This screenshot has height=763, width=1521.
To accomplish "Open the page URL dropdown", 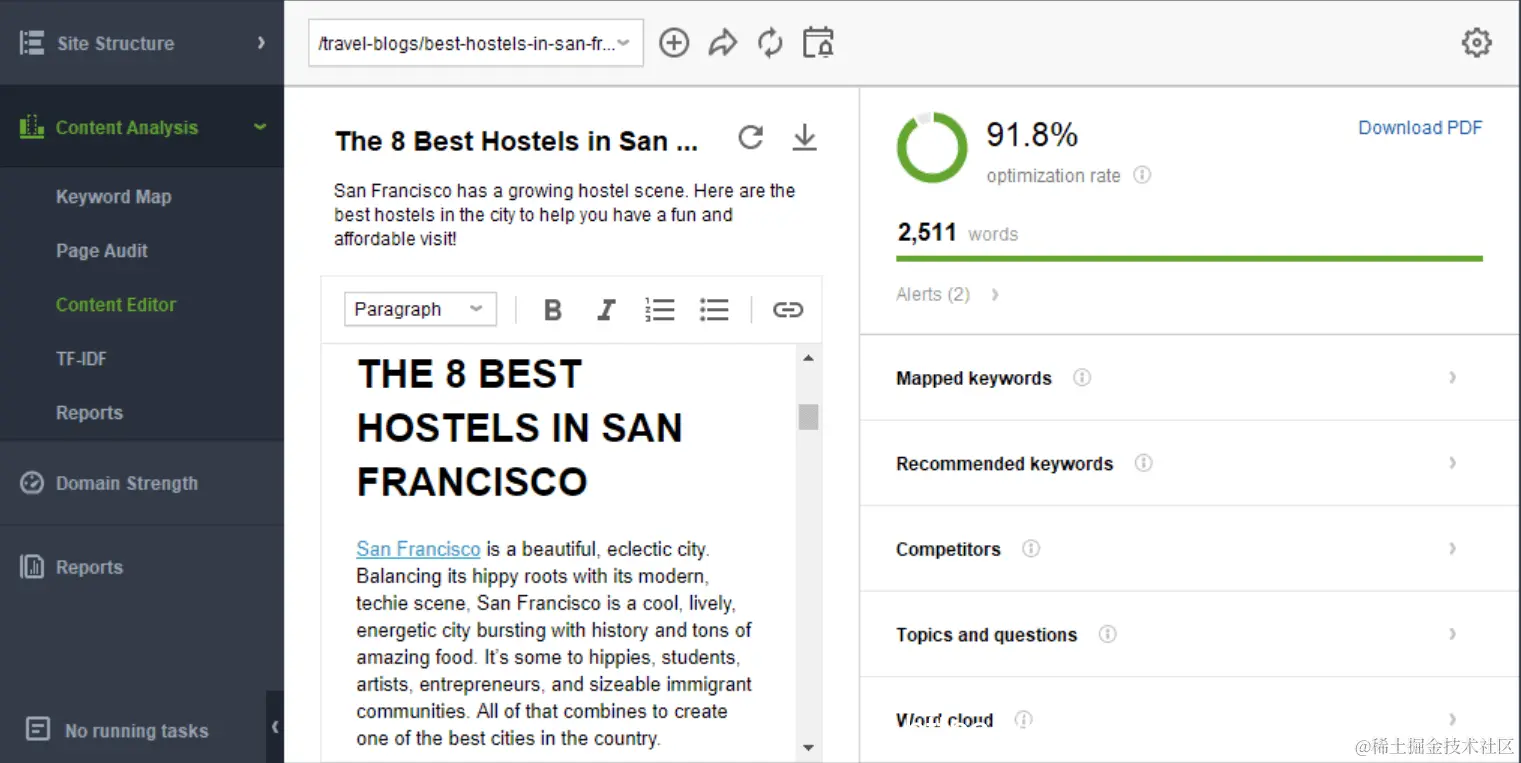I will (x=476, y=43).
